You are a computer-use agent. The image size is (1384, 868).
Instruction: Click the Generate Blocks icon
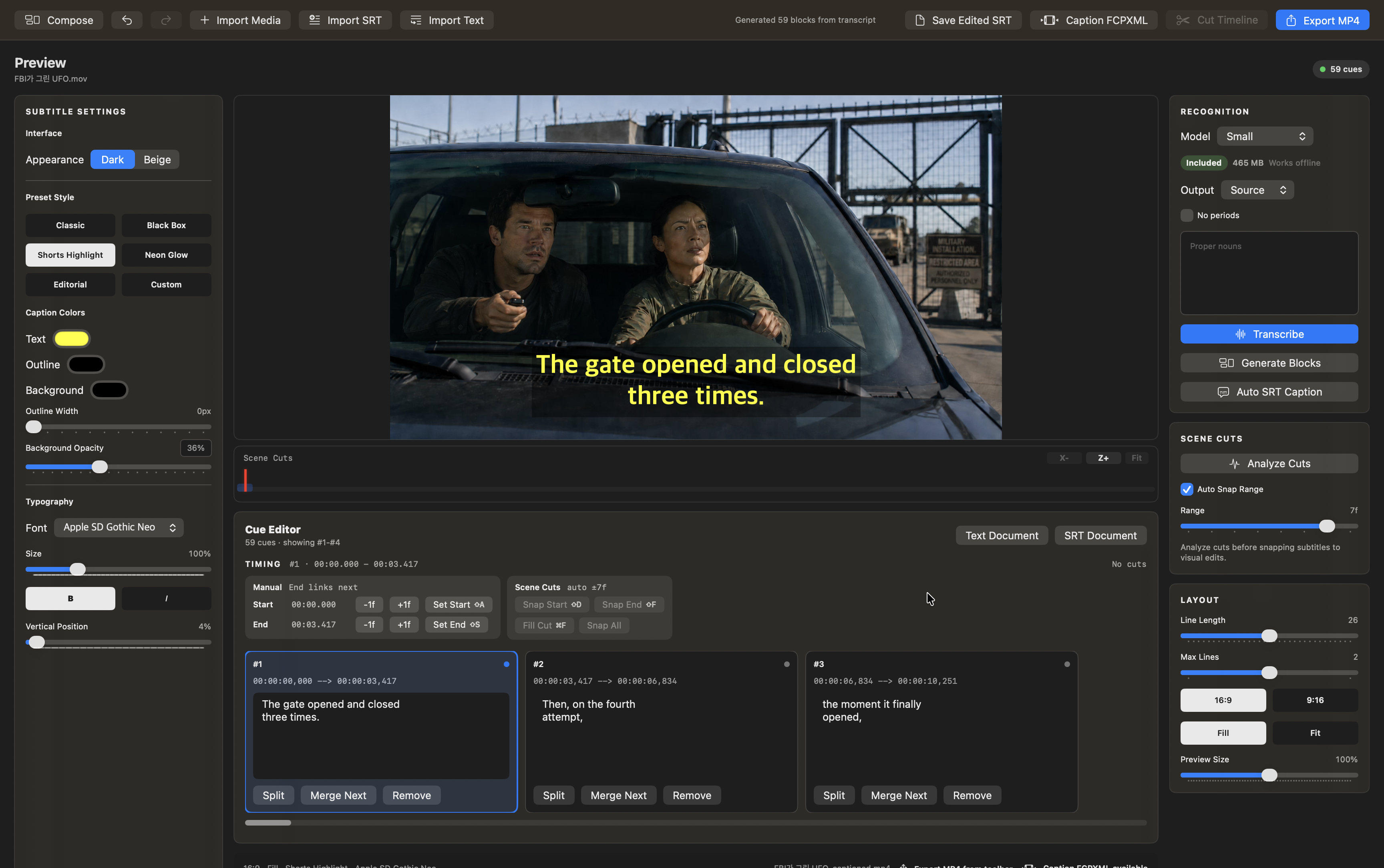click(1226, 363)
